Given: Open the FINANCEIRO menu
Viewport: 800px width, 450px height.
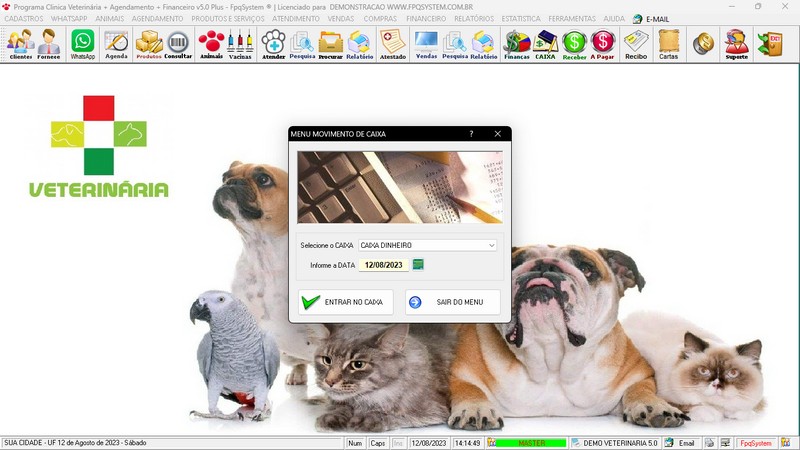Looking at the screenshot, I should 426,19.
